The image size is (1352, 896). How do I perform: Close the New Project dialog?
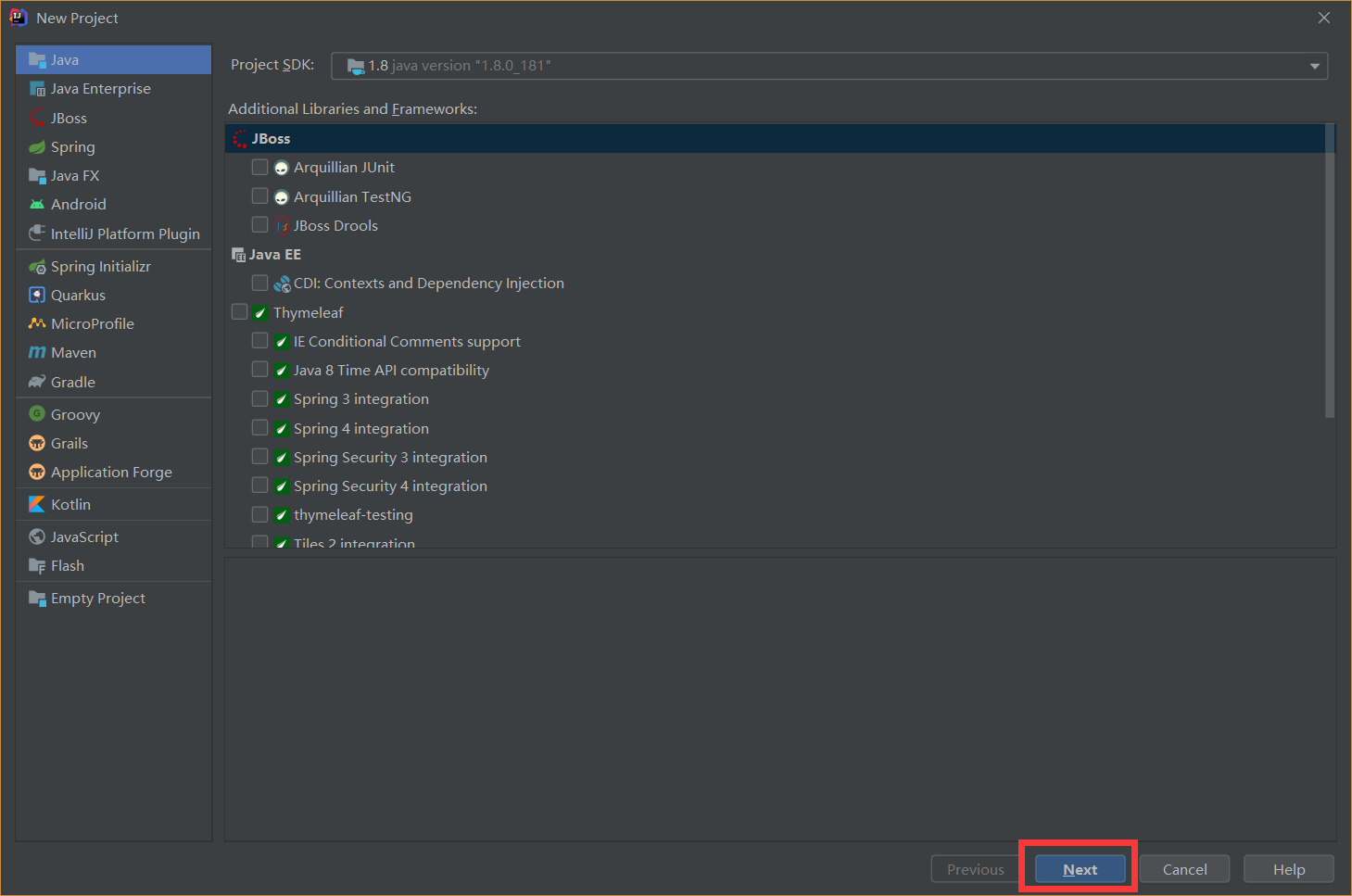click(x=1324, y=18)
